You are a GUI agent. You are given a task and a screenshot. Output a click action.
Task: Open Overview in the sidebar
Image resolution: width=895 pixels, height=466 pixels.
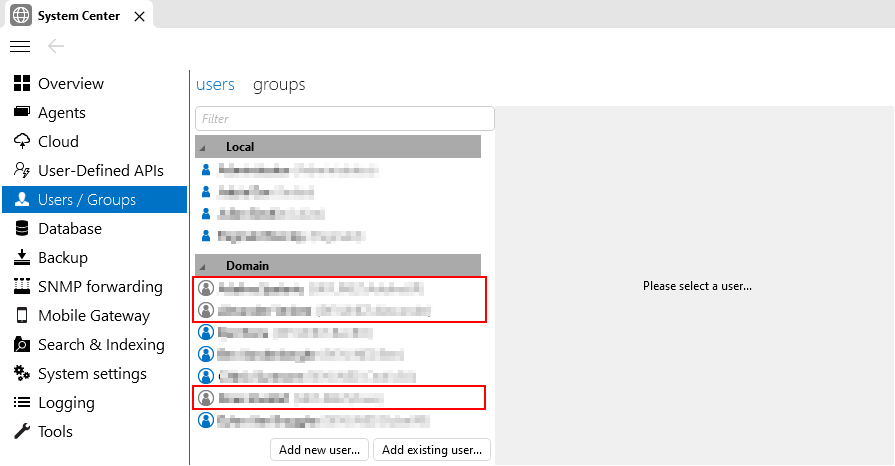pos(71,84)
